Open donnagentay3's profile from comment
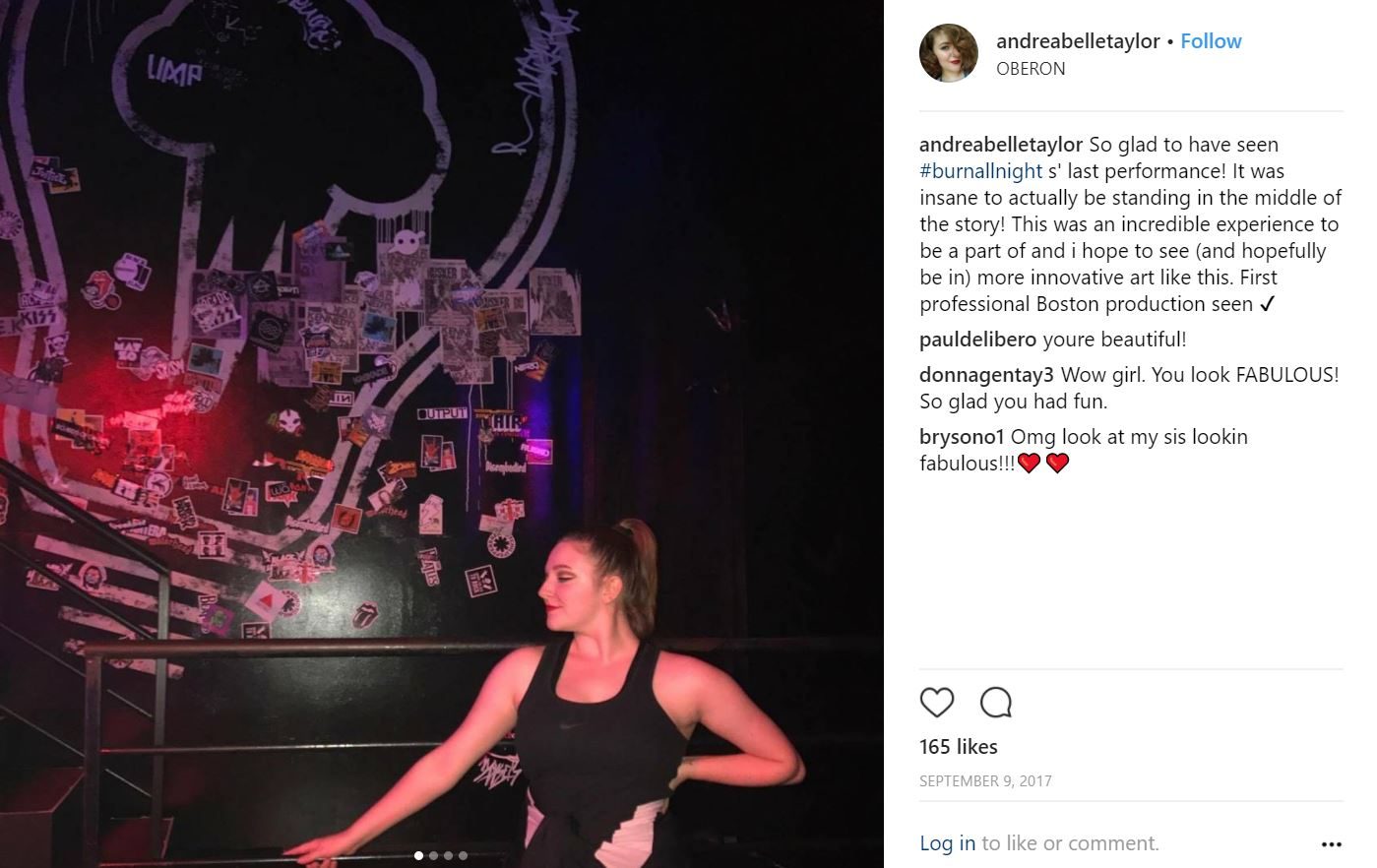1377x868 pixels. point(986,375)
